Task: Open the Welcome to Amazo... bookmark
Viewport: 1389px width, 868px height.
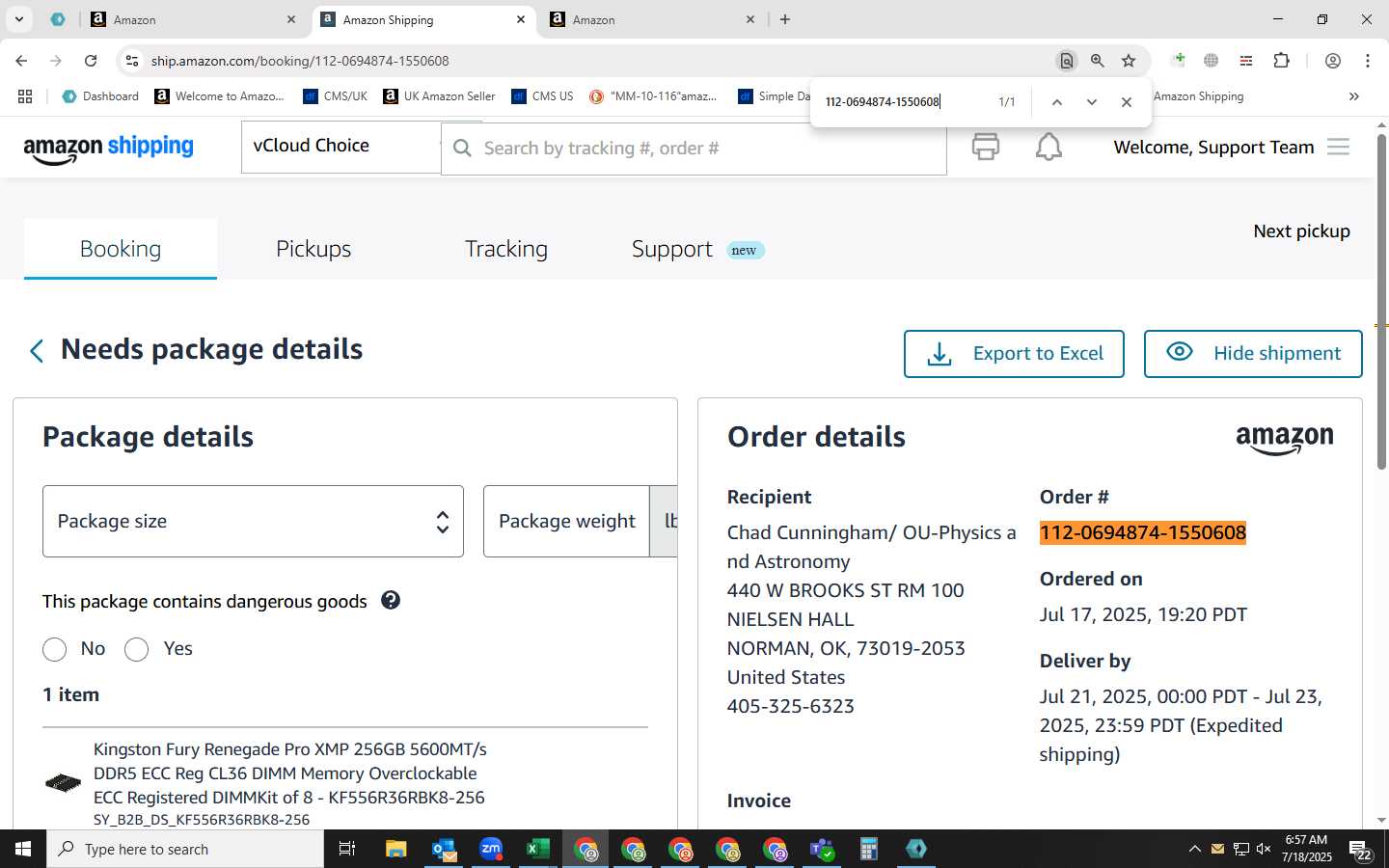Action: [219, 96]
